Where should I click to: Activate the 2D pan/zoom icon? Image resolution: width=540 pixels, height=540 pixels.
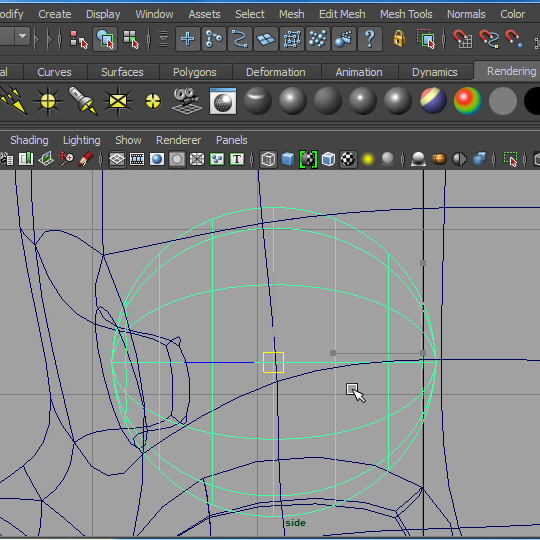tap(65, 159)
